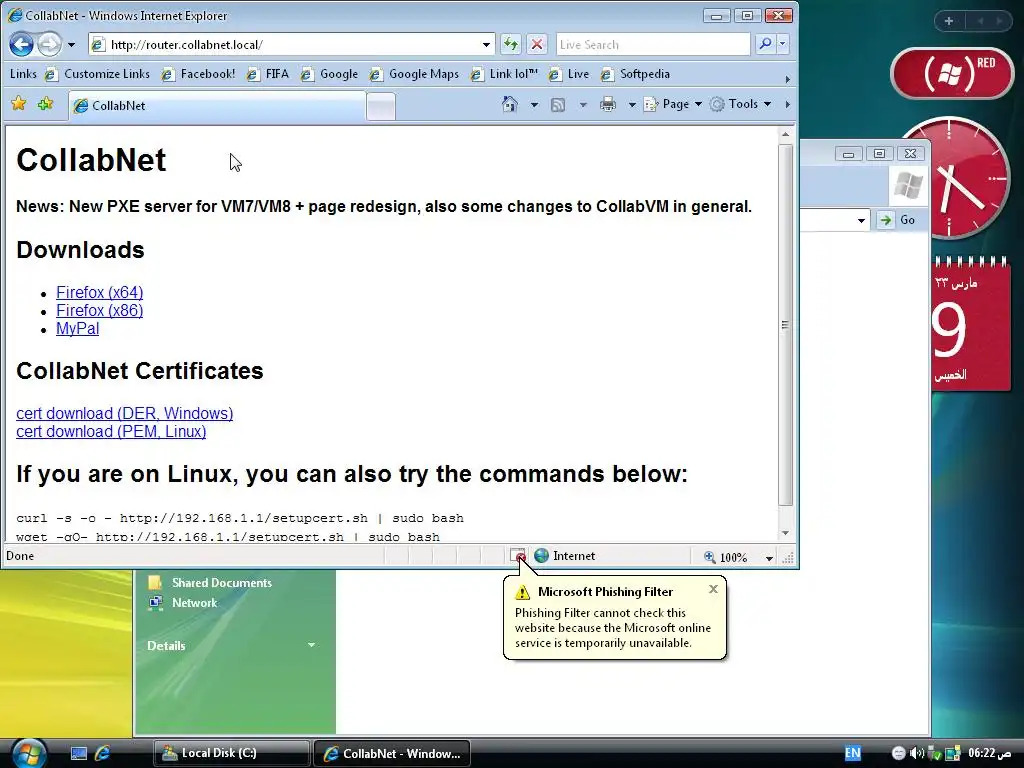1024x768 pixels.
Task: Click the CollabNet taskbar button
Action: [x=392, y=754]
